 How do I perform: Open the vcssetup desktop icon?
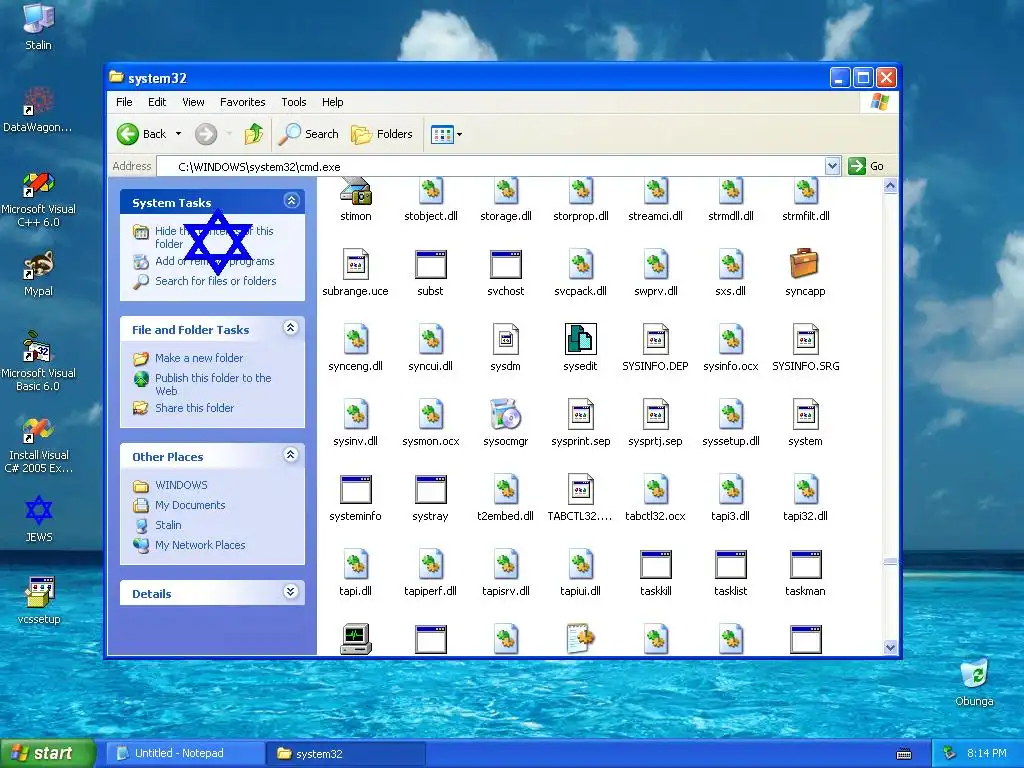pos(39,601)
